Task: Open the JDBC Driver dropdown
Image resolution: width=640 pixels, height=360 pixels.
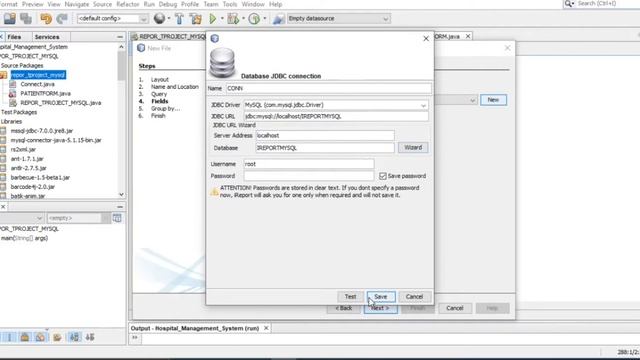Action: pos(423,105)
